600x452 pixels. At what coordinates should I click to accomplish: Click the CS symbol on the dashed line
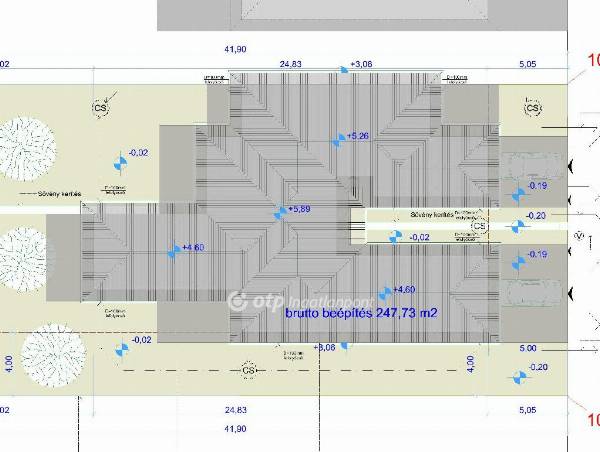click(x=249, y=370)
